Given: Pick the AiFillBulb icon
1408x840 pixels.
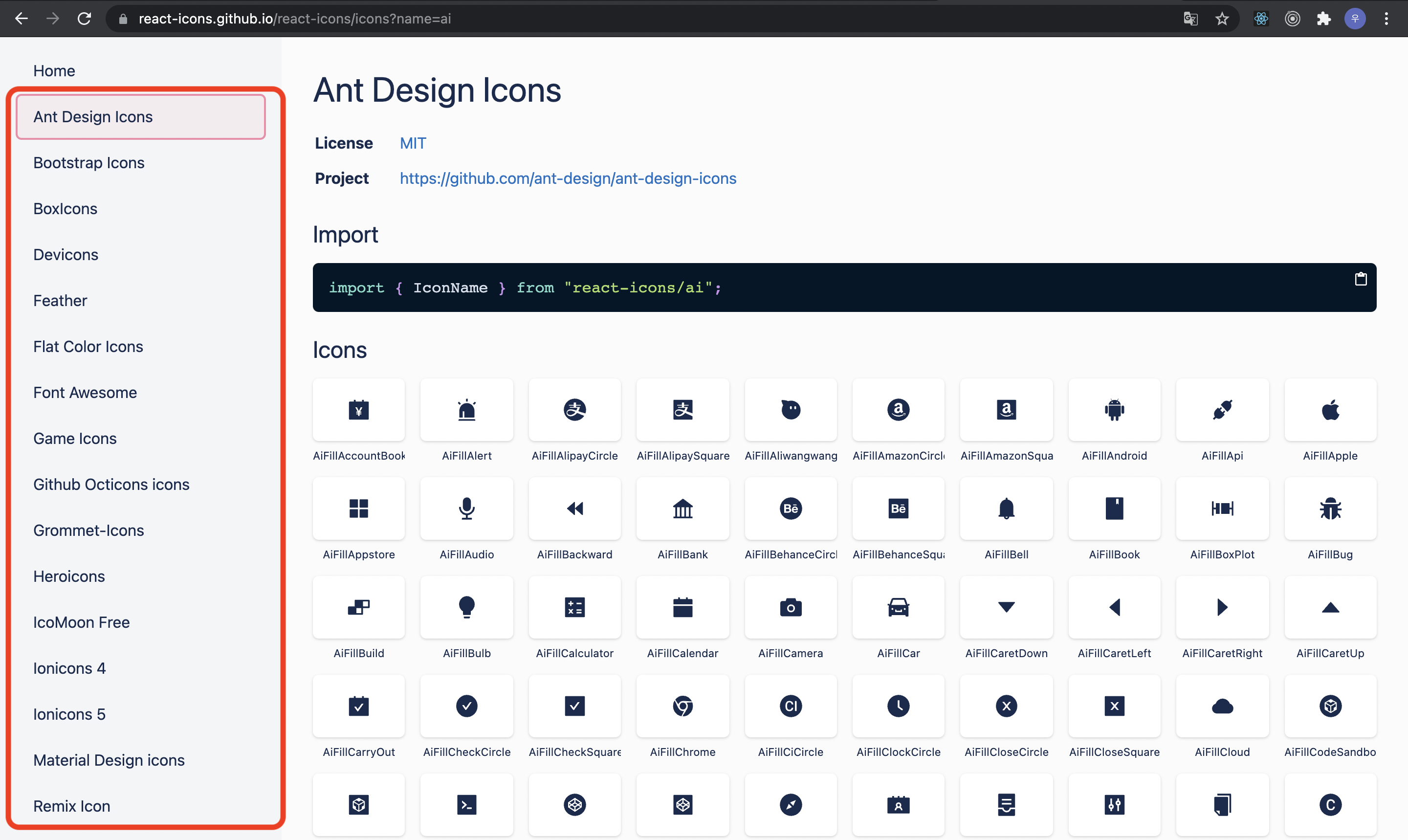Looking at the screenshot, I should point(466,607).
